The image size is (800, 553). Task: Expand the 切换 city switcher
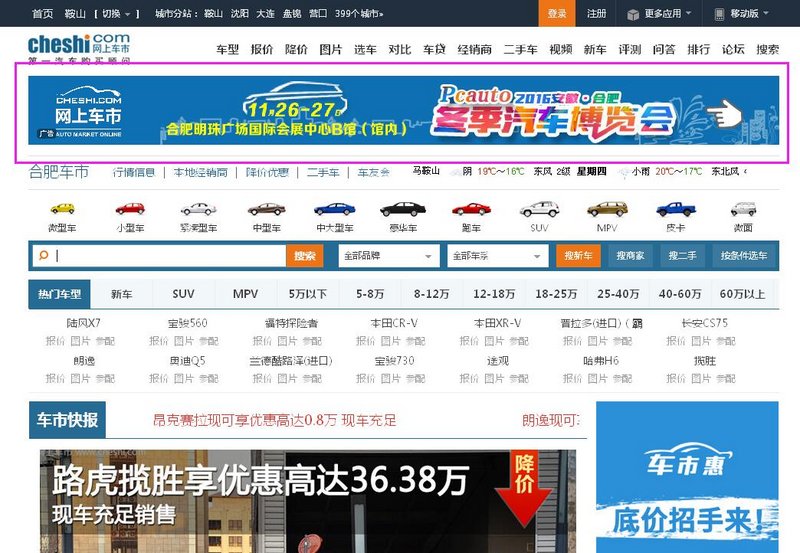point(116,14)
